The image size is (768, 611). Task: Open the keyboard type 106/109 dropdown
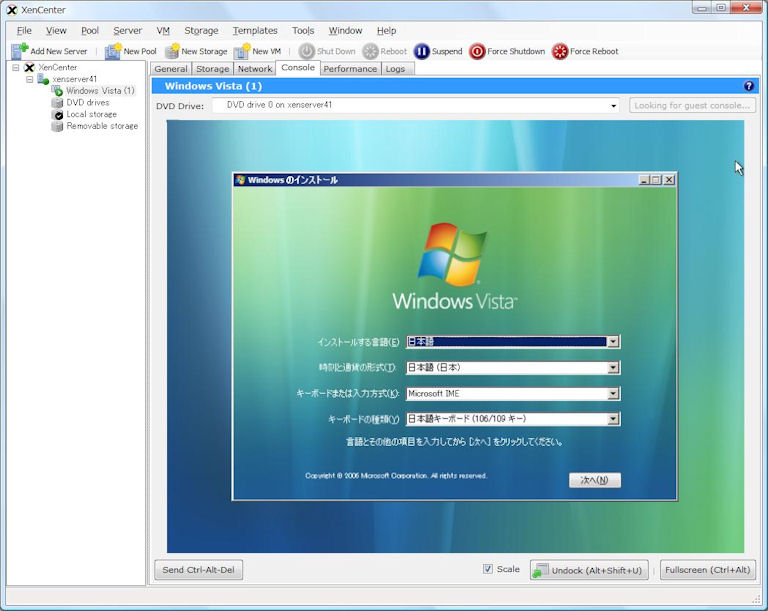613,419
